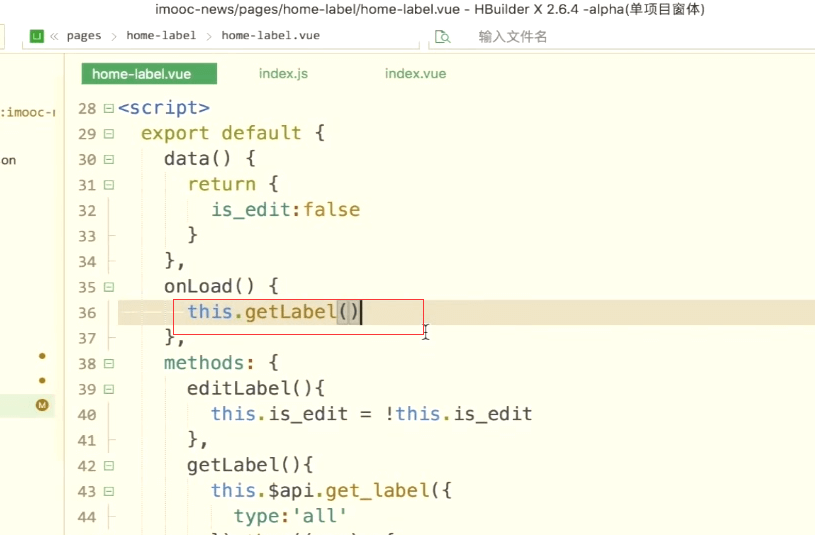Click the breadcrumb back double-chevron
The image size is (815, 535).
54,36
